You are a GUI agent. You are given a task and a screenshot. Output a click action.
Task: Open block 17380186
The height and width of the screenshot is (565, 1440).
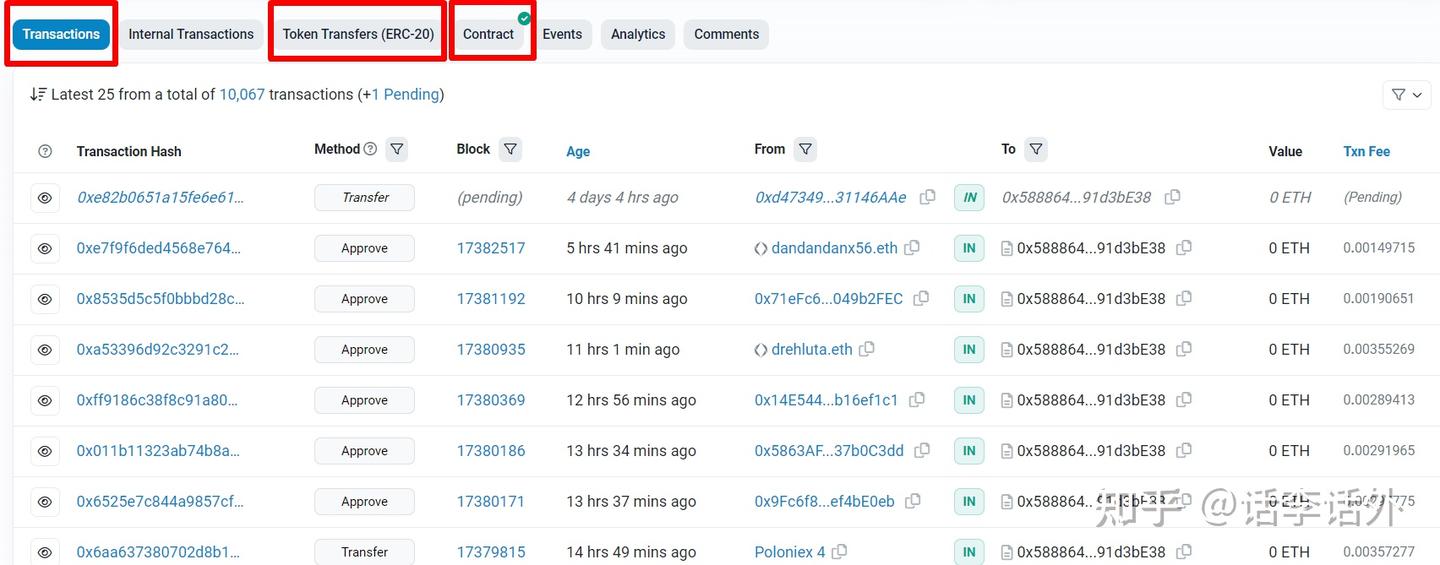(491, 451)
